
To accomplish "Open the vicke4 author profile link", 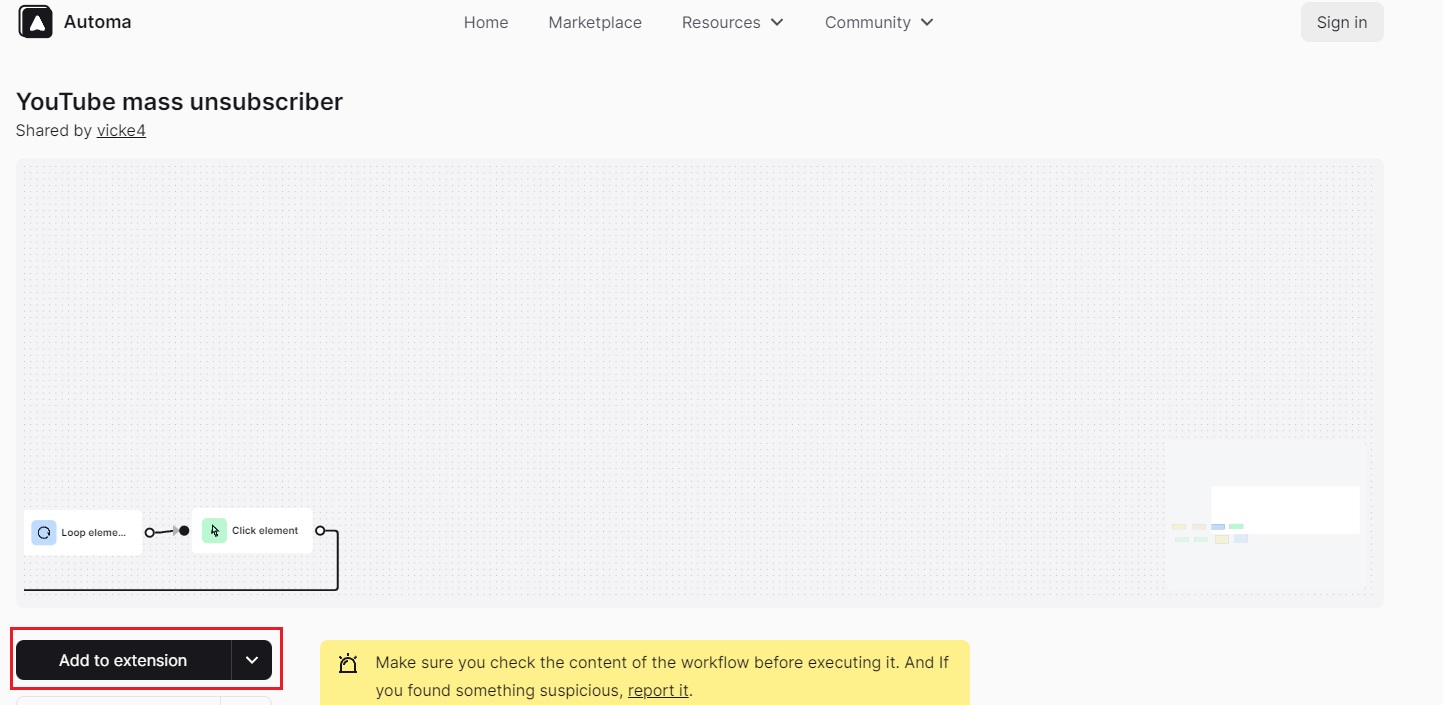I will 121,130.
